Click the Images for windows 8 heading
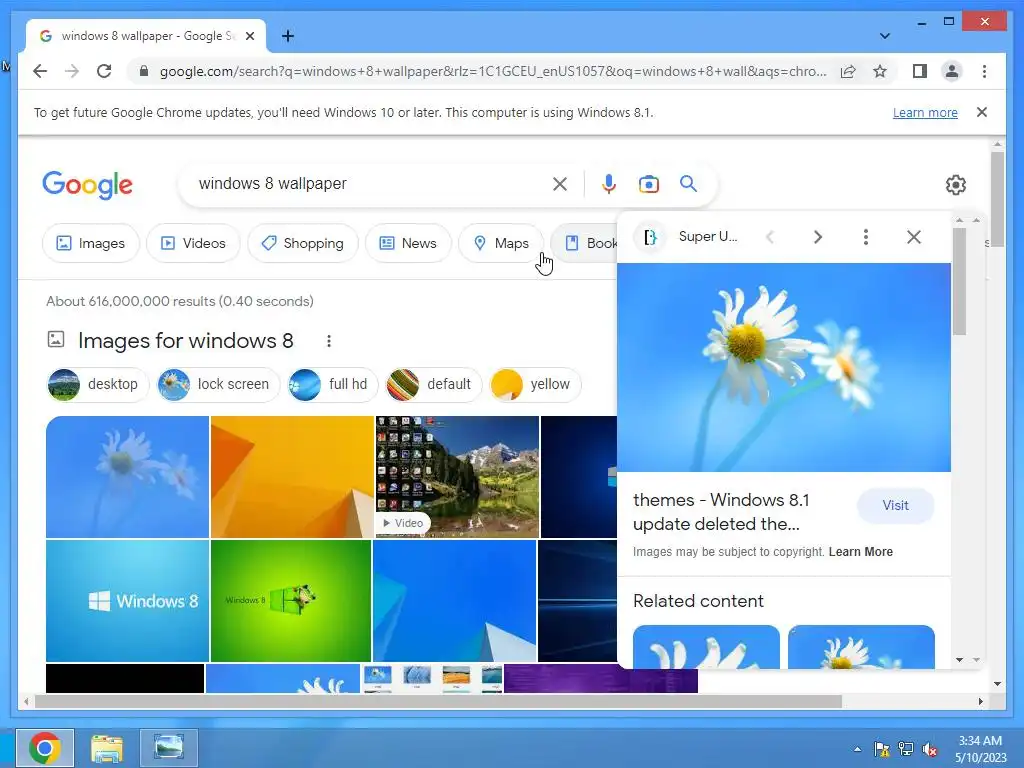This screenshot has width=1024, height=768. pos(185,341)
